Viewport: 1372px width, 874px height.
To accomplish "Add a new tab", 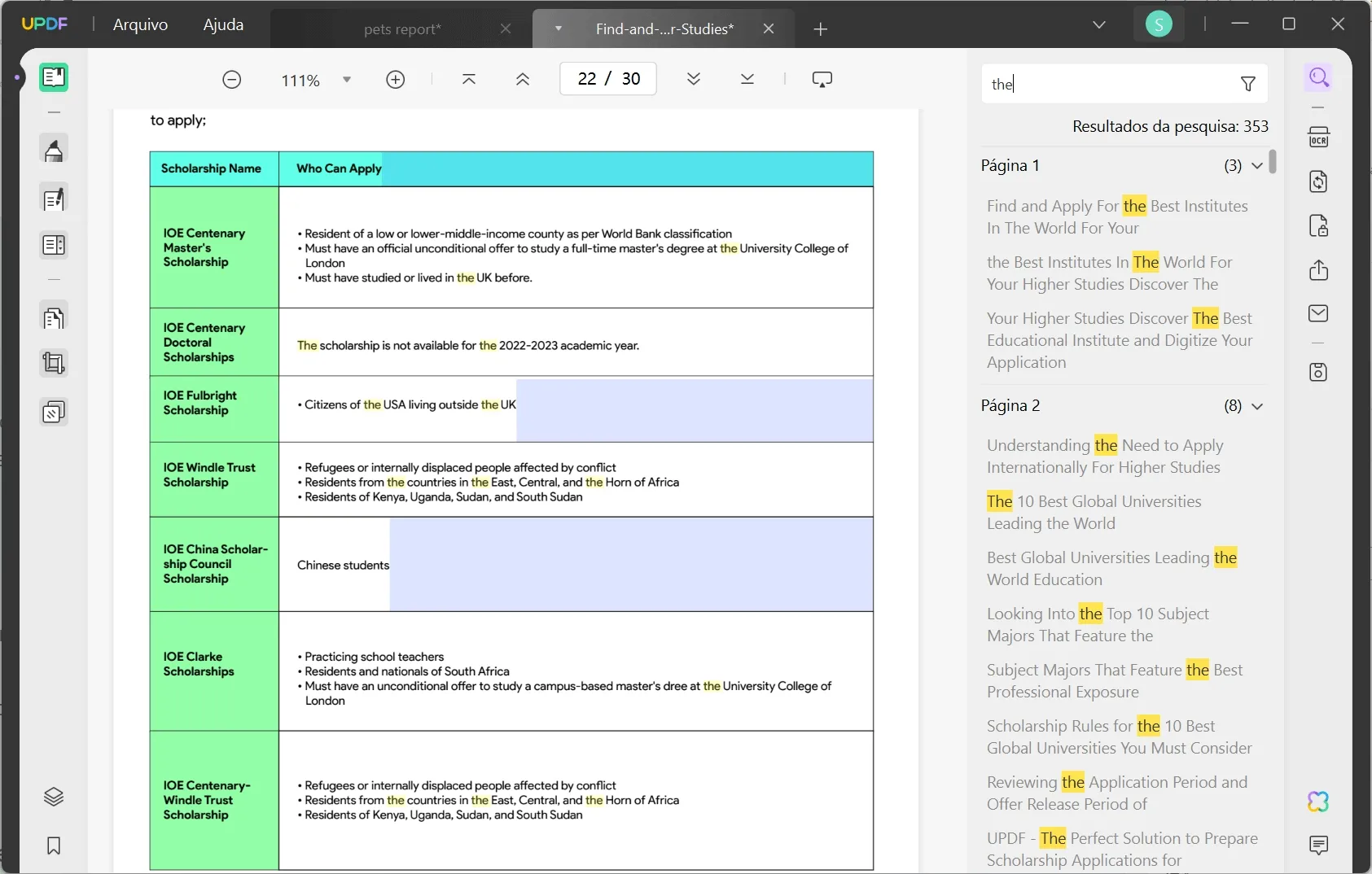I will [x=821, y=29].
